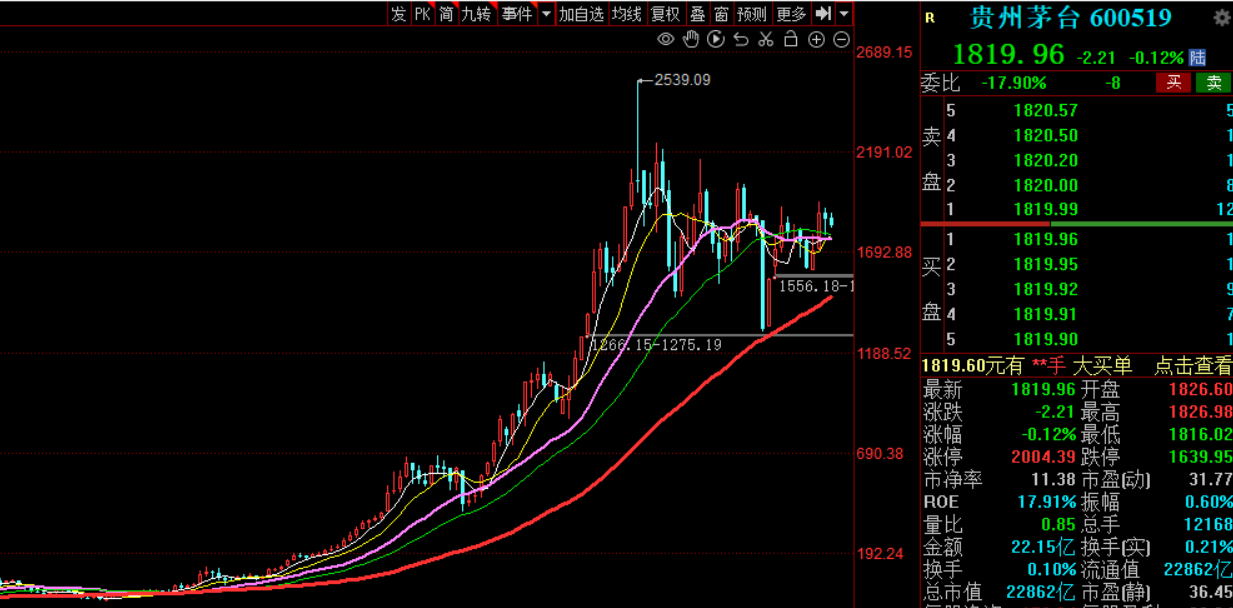
Task: Open the 事件 menu
Action: (517, 13)
